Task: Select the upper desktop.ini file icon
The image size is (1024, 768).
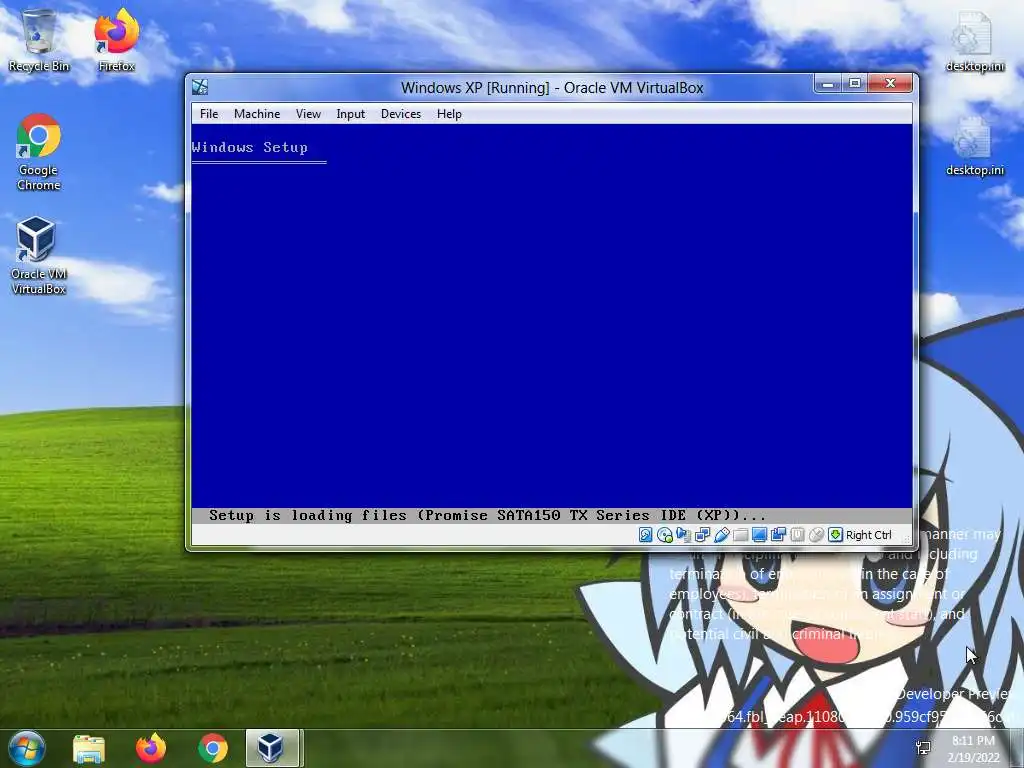Action: (974, 42)
